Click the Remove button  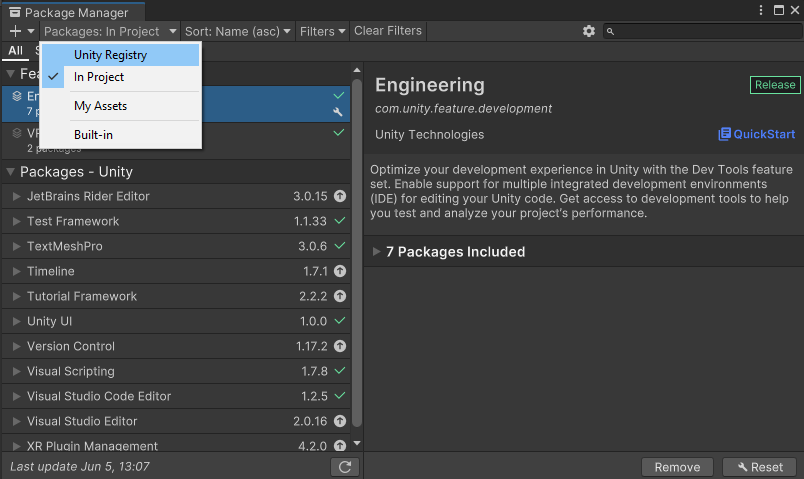click(x=677, y=467)
